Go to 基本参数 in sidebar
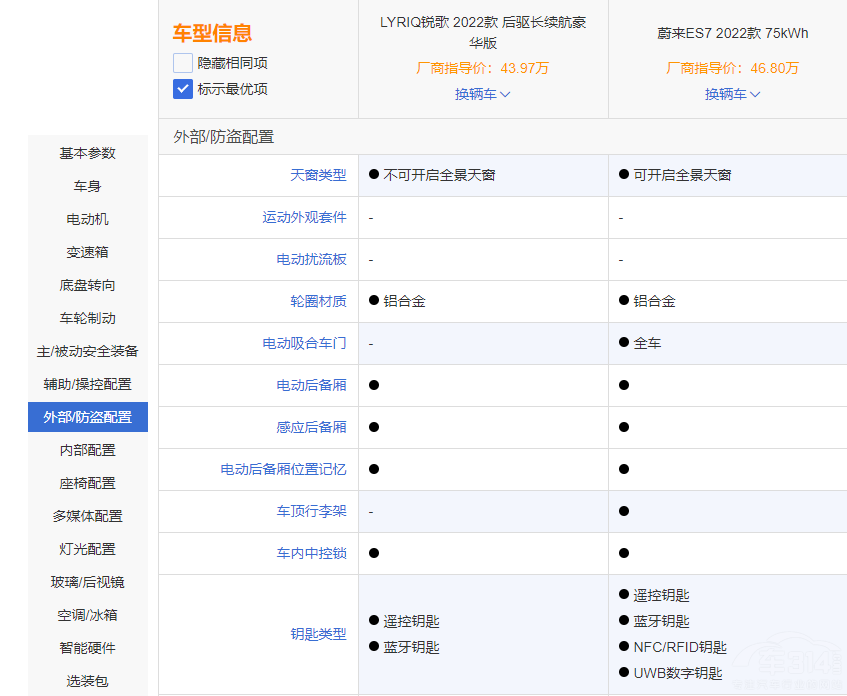 pos(88,153)
